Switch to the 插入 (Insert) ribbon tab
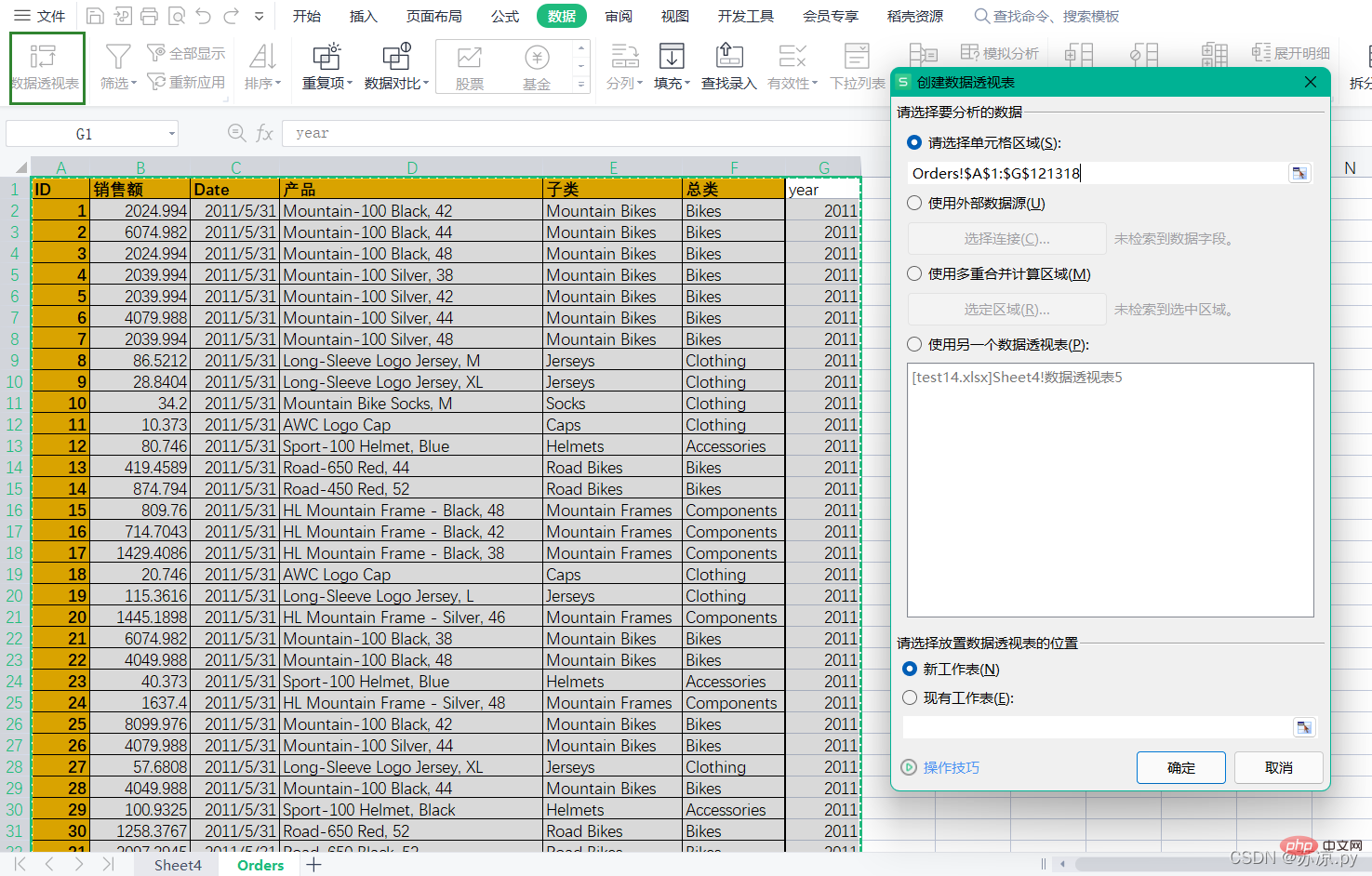 363,16
